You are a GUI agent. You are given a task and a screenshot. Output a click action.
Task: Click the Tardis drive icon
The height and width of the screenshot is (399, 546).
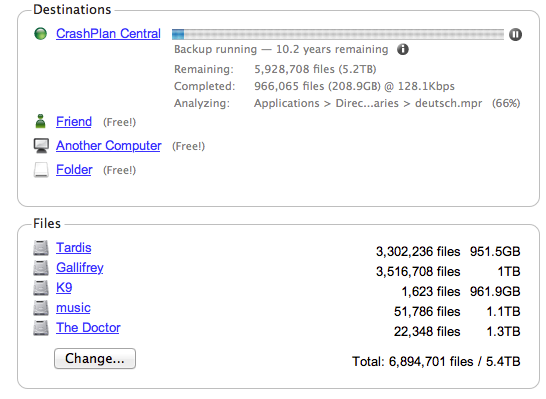click(x=41, y=248)
